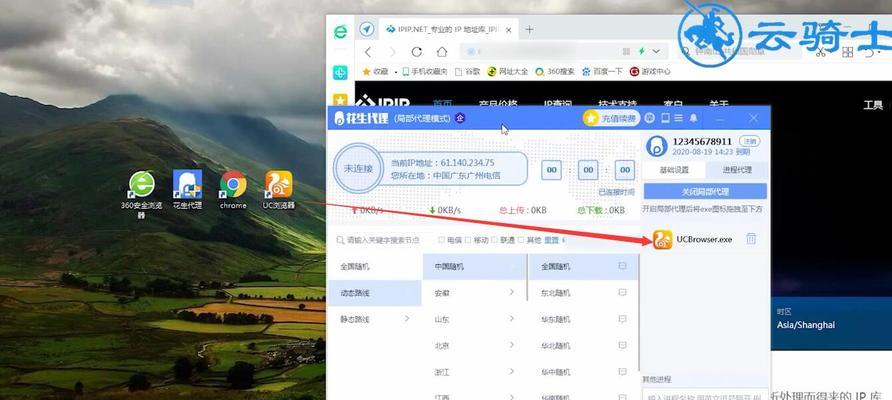Open the 360安全浏览器 desktop shortcut
This screenshot has width=892, height=400.
pyautogui.click(x=142, y=193)
